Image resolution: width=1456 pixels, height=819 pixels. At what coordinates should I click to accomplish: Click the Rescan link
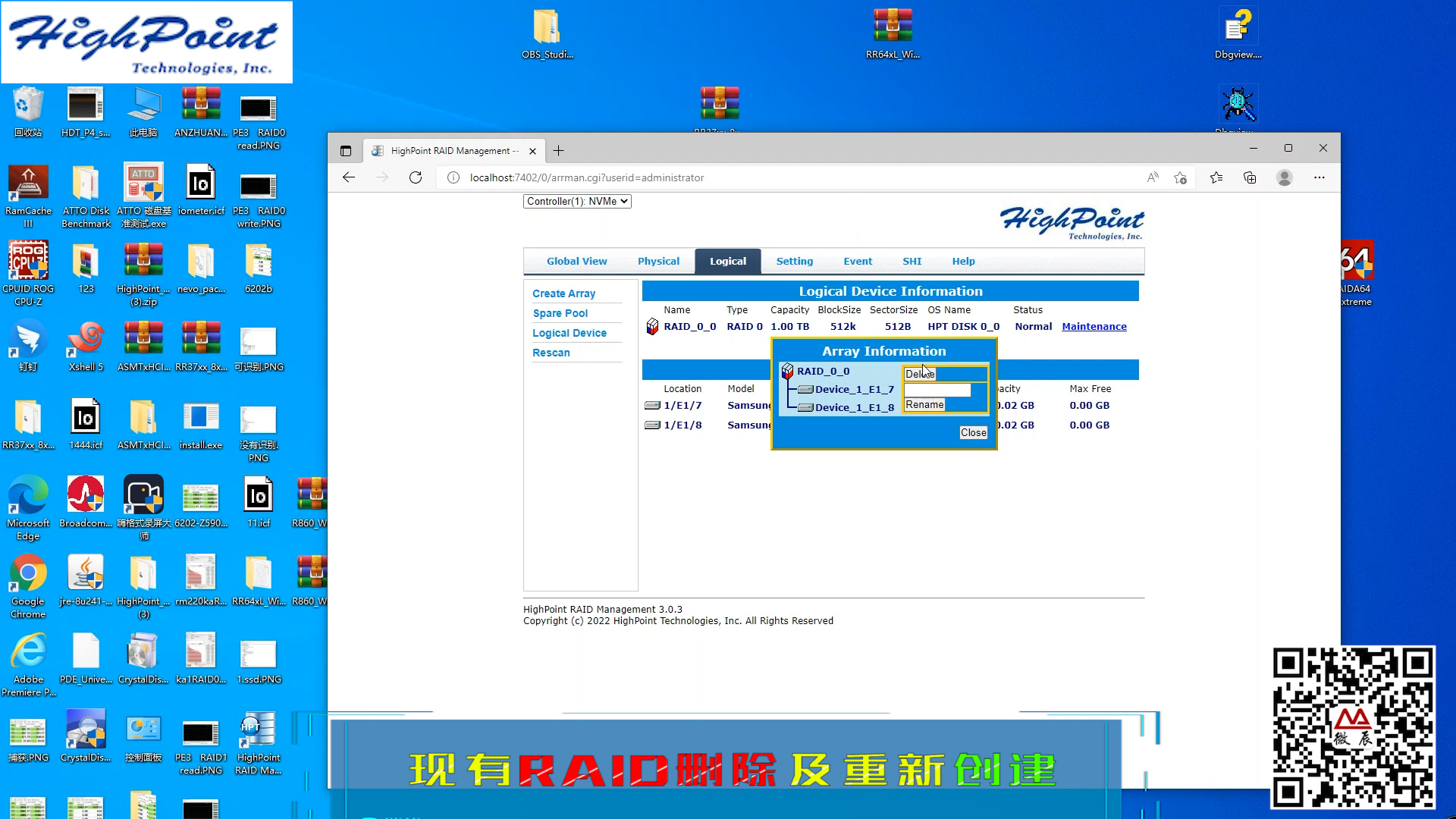pos(551,353)
